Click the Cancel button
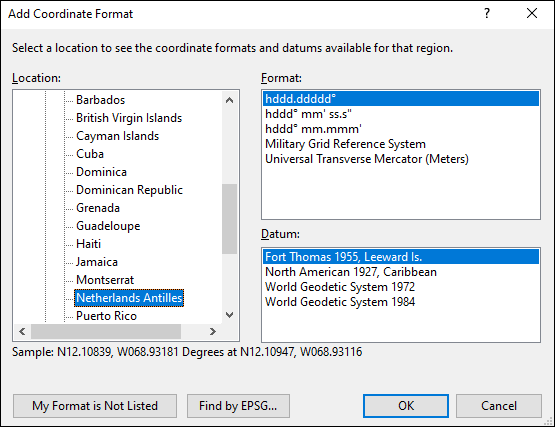This screenshot has height=427, width=555. click(499, 406)
